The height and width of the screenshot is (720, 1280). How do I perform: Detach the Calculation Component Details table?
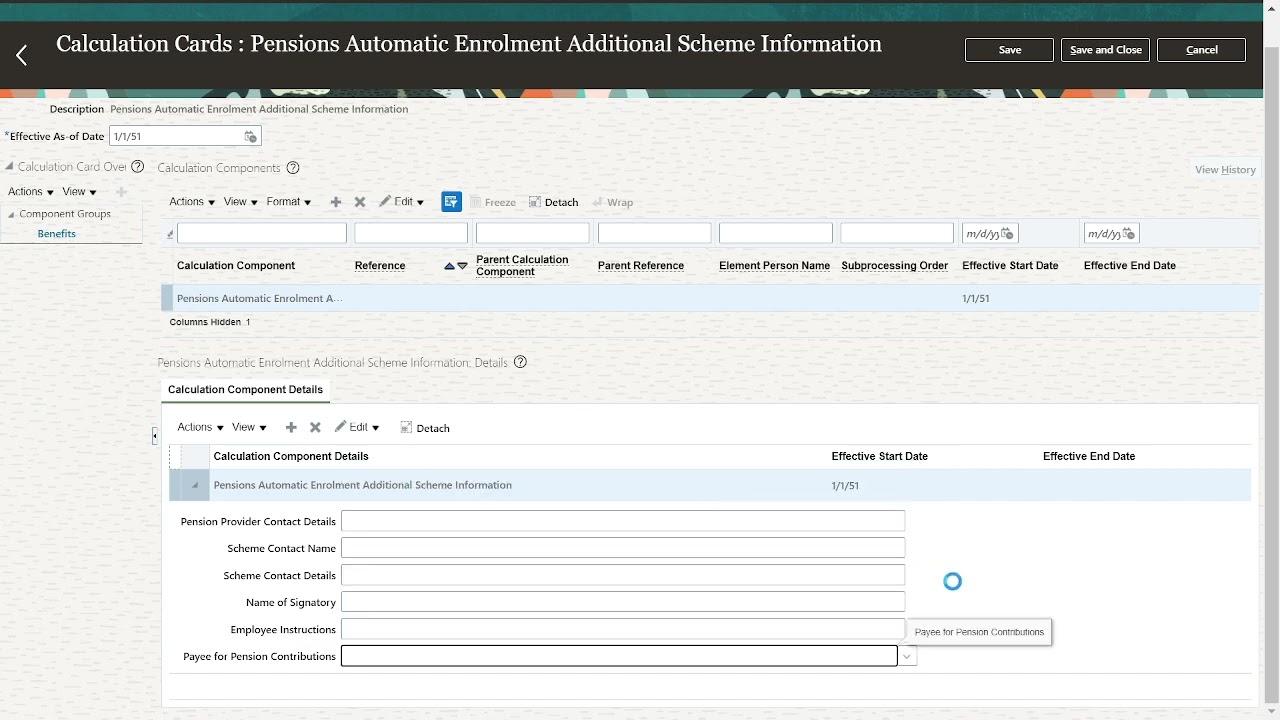(425, 428)
